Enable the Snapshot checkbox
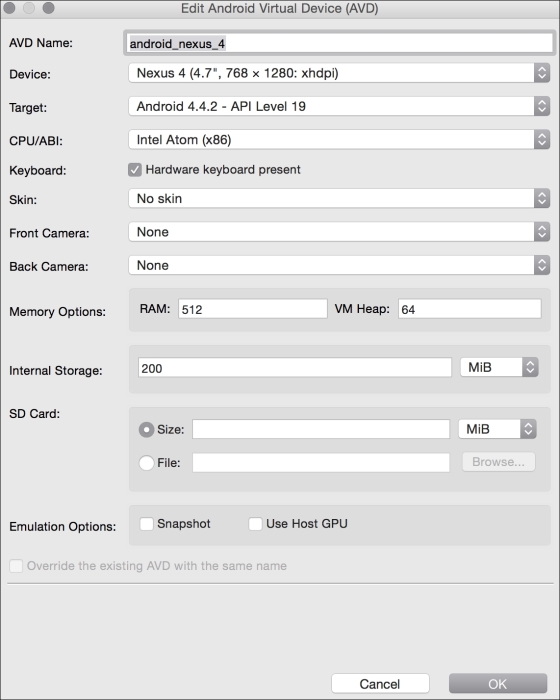Screen dimensions: 560x700 point(146,524)
